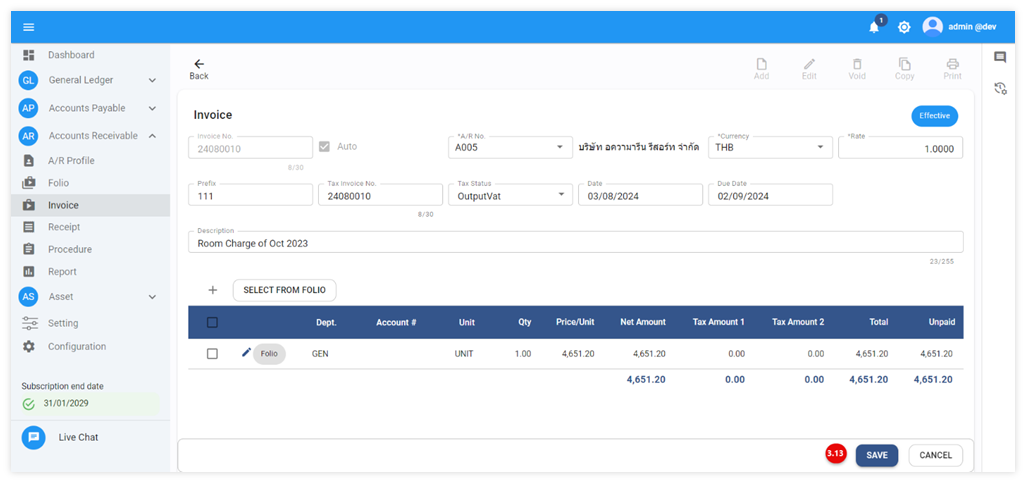Click the Back arrow icon
The height and width of the screenshot is (483, 1026).
click(199, 64)
